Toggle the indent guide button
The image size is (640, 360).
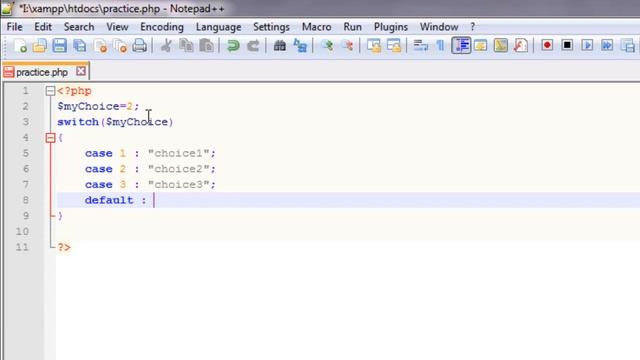461,46
